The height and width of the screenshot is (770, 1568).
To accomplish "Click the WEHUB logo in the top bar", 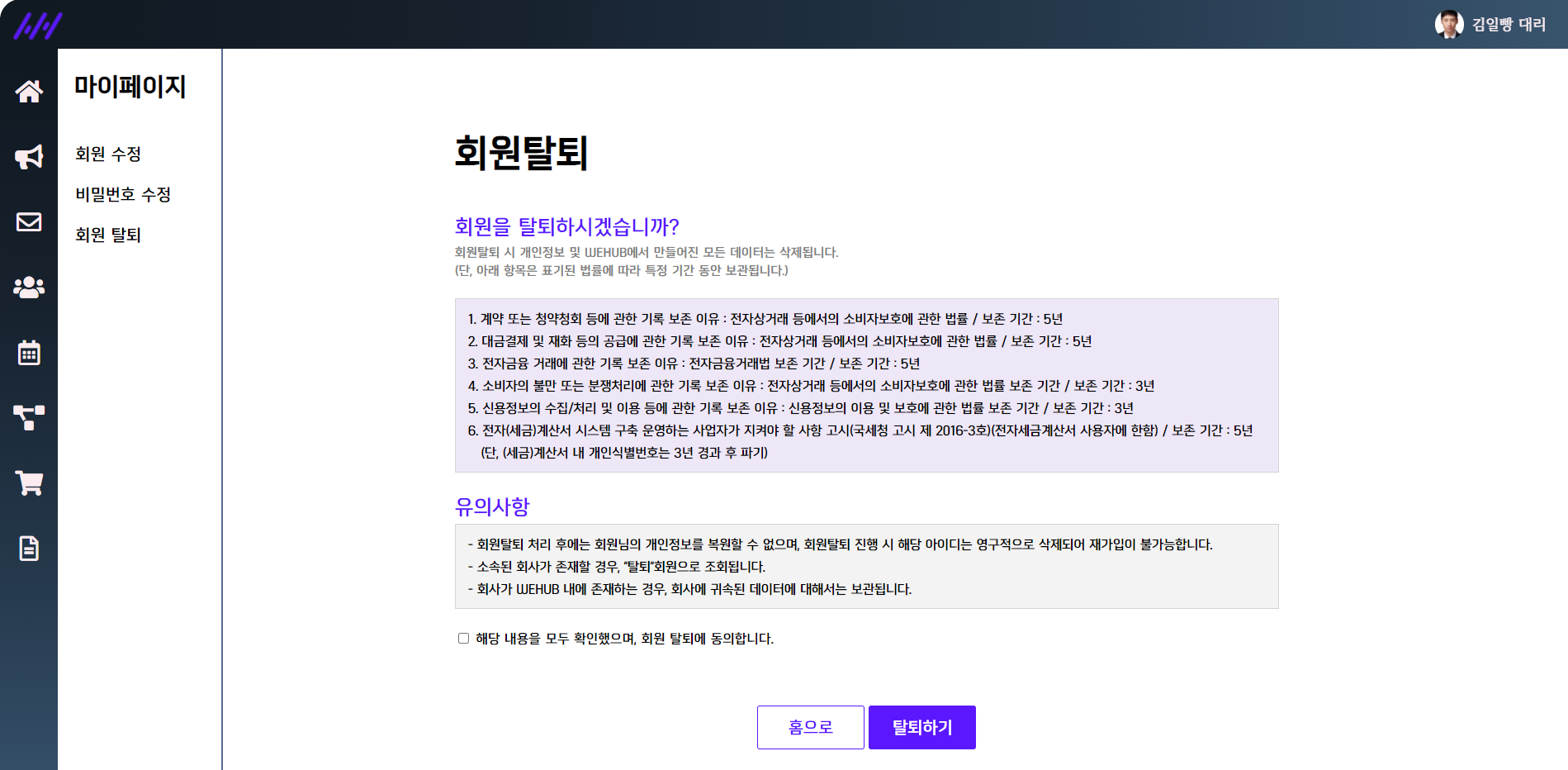I will point(37,26).
